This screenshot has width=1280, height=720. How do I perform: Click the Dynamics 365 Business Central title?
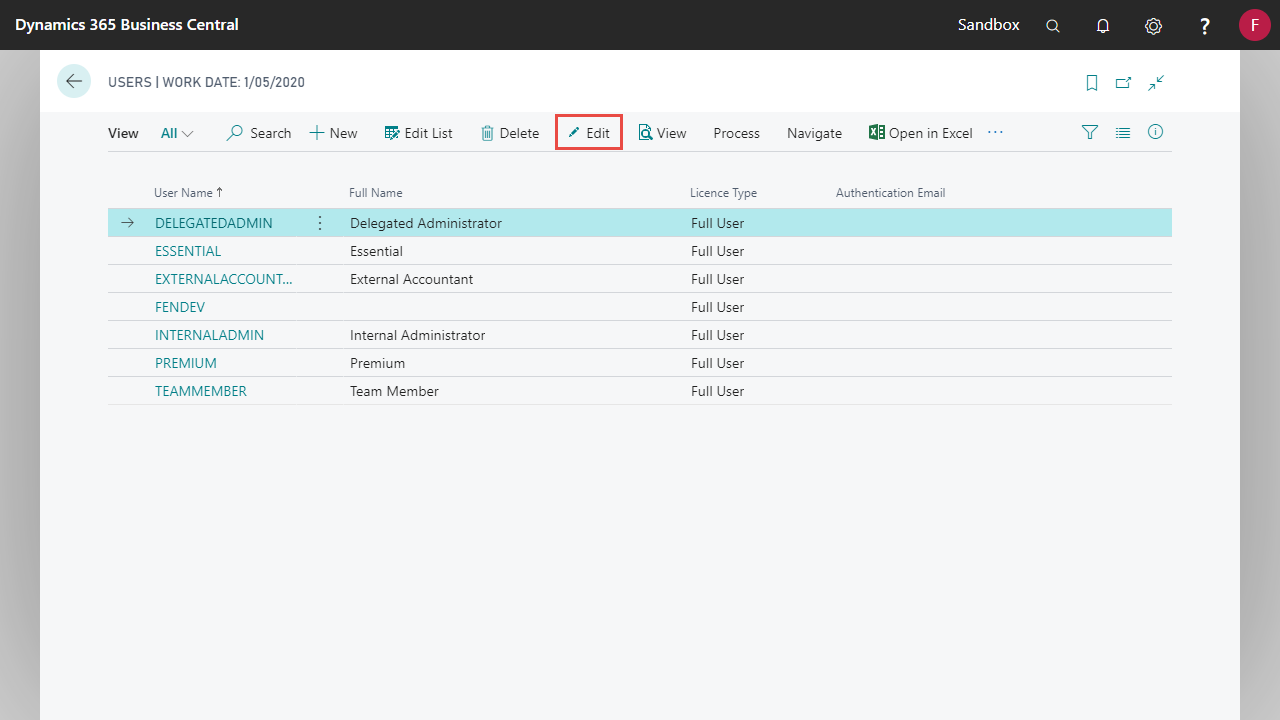tap(127, 25)
